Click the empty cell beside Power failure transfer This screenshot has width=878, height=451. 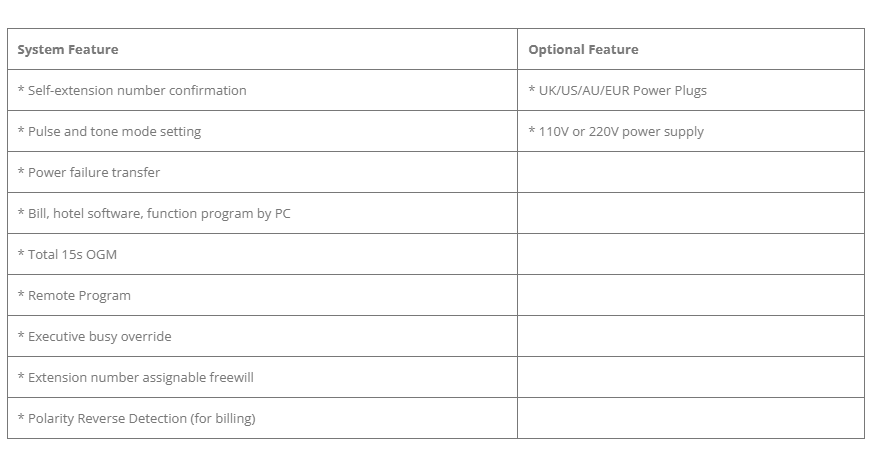click(690, 173)
